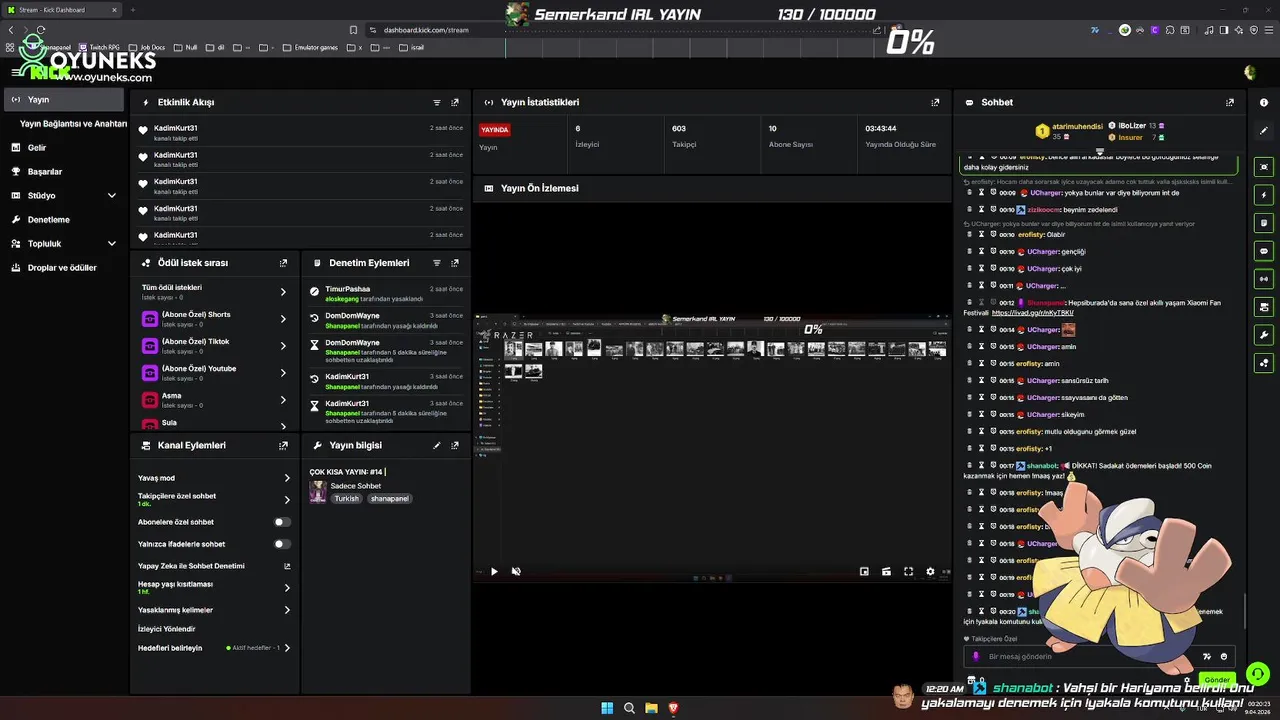Toggle stream statistics broadcast panel button
1280x720 pixels.
click(x=1264, y=279)
